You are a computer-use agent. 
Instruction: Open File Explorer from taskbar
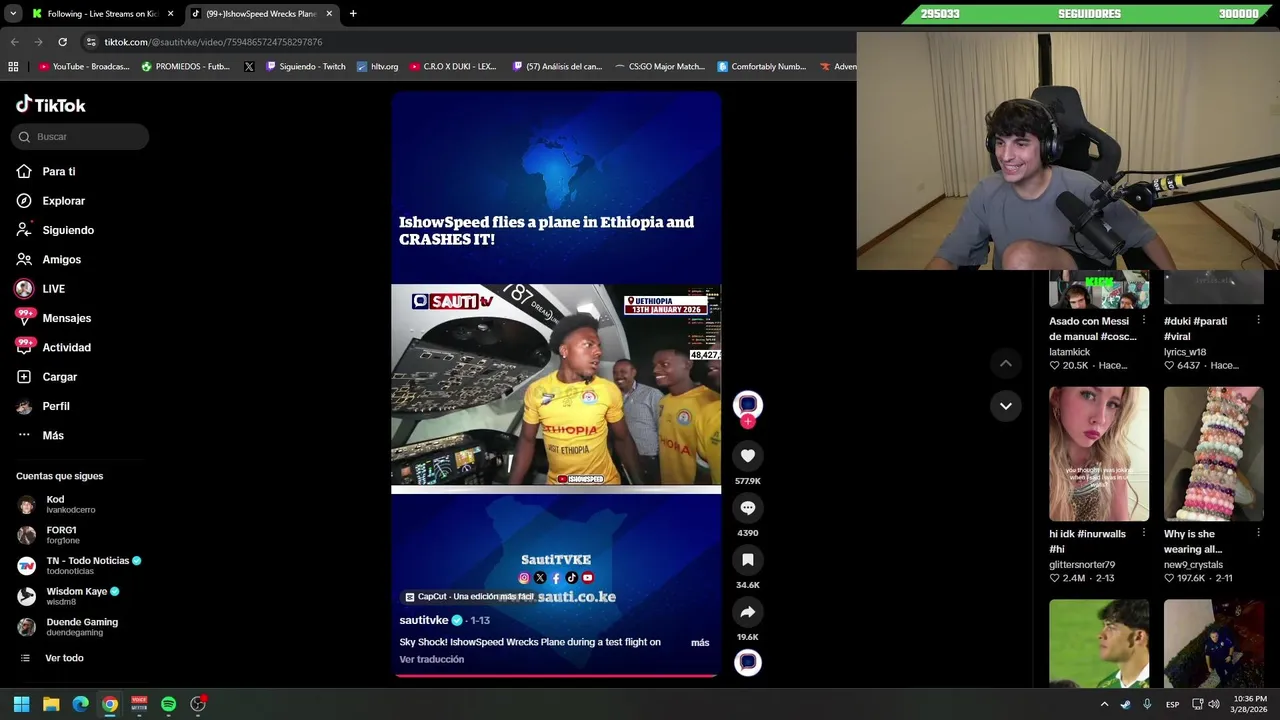point(51,704)
